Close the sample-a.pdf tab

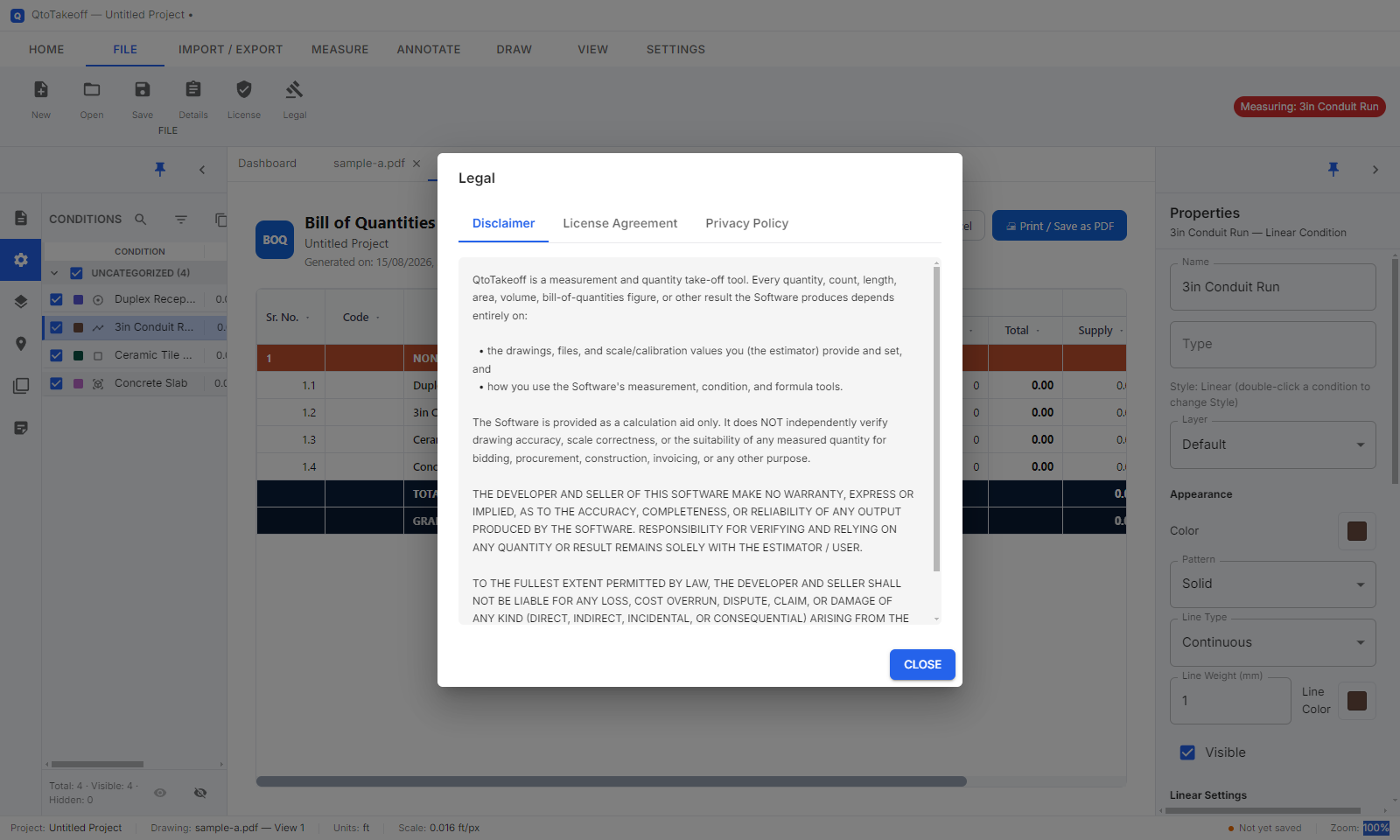416,164
